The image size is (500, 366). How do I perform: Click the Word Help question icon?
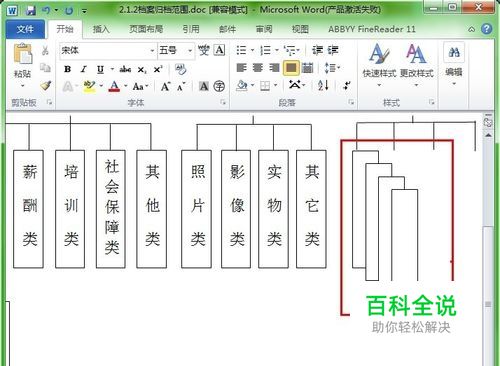487,29
